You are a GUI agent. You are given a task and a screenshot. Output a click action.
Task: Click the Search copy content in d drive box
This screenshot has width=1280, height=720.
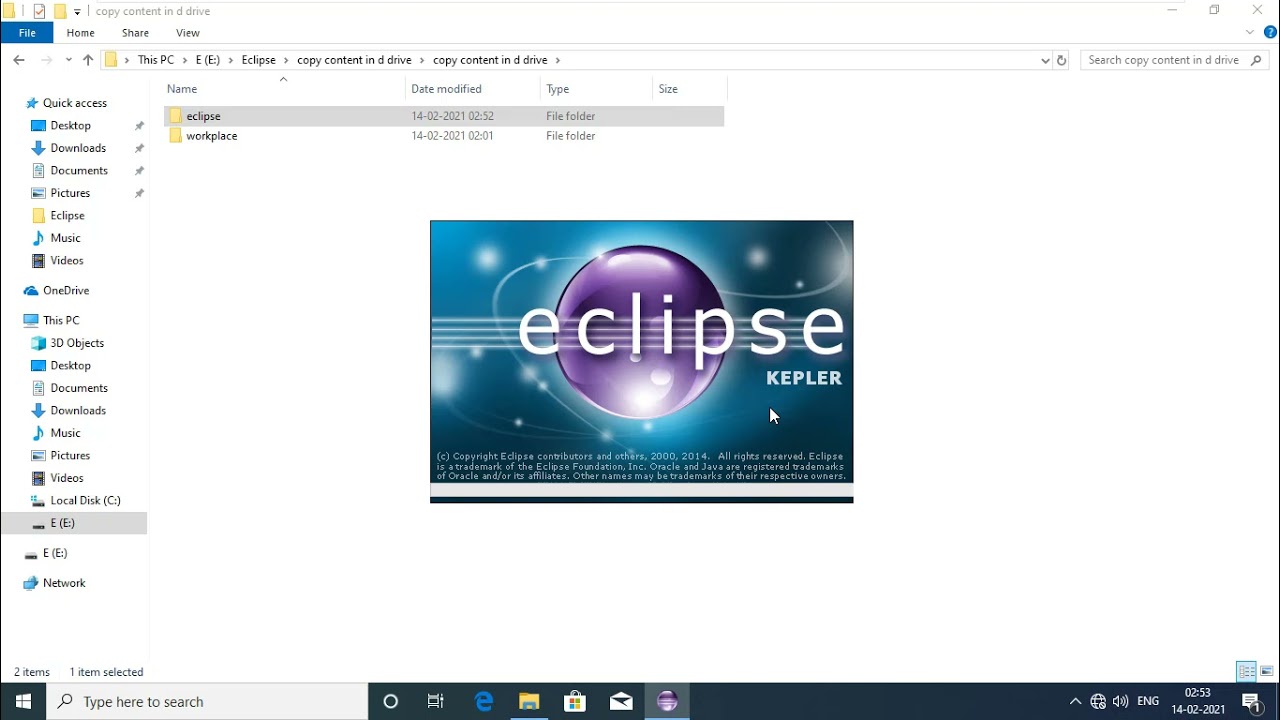(x=1176, y=60)
